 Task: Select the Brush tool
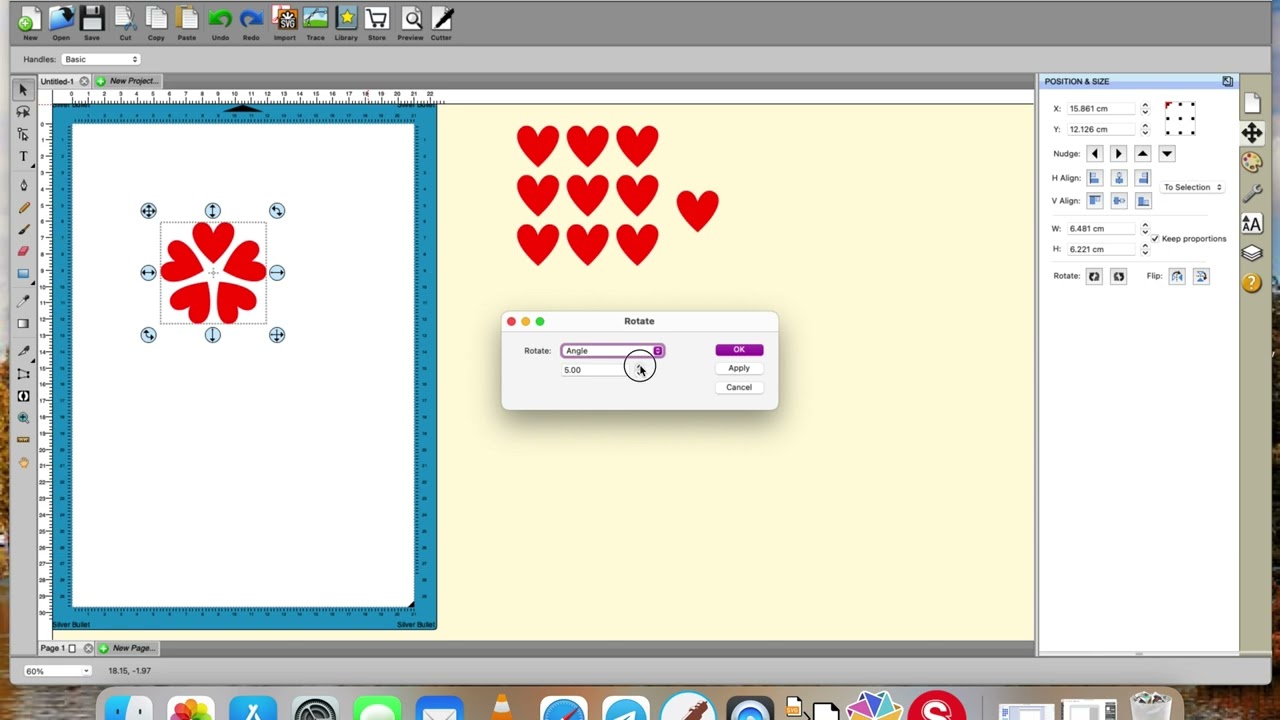(x=23, y=229)
